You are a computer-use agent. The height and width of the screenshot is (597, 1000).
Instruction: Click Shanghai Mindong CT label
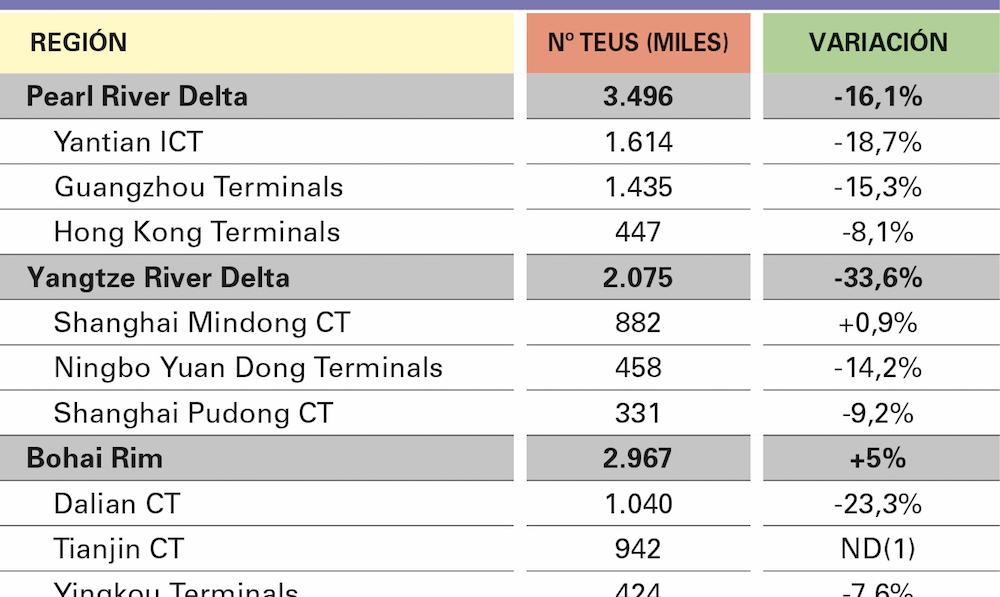click(x=202, y=323)
